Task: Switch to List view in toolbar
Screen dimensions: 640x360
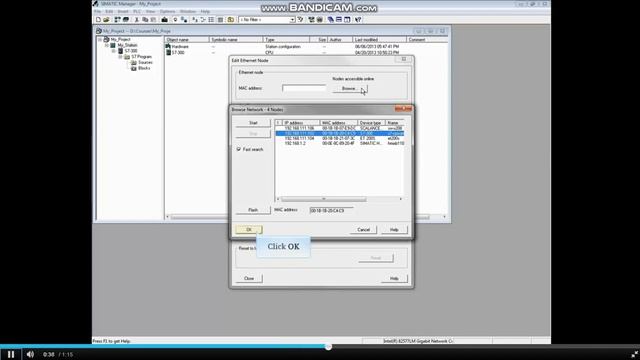Action: (x=211, y=20)
